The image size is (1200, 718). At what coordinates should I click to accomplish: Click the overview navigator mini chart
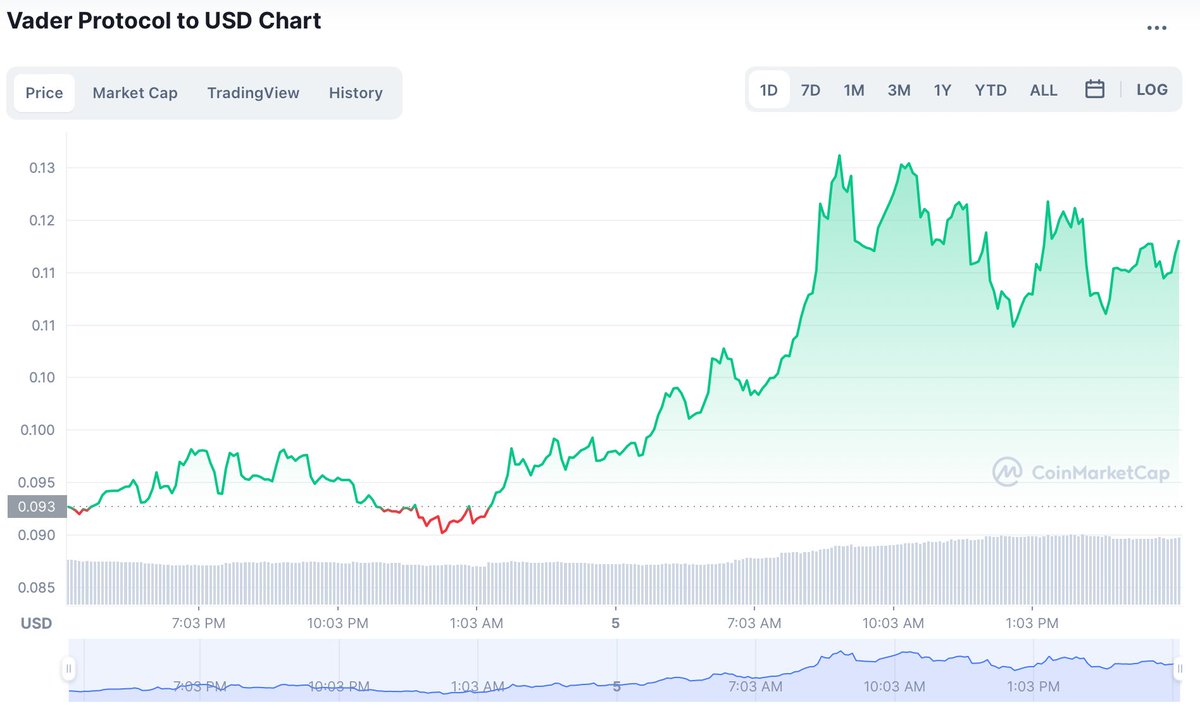click(x=623, y=668)
